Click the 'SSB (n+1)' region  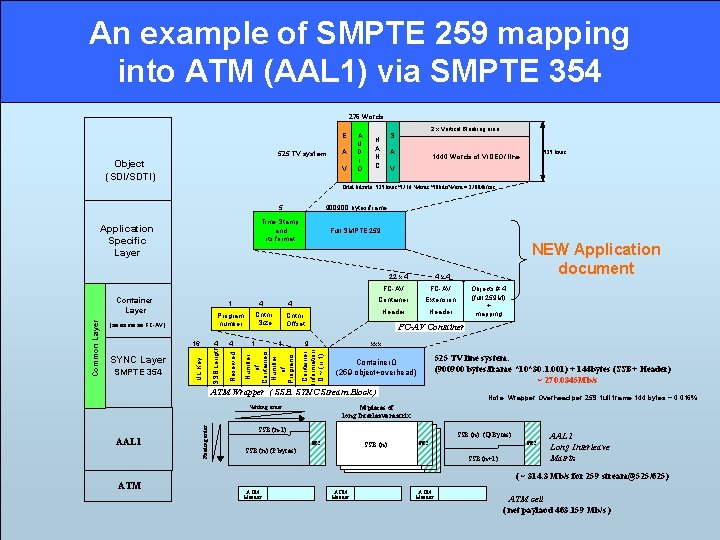pyautogui.click(x=484, y=458)
